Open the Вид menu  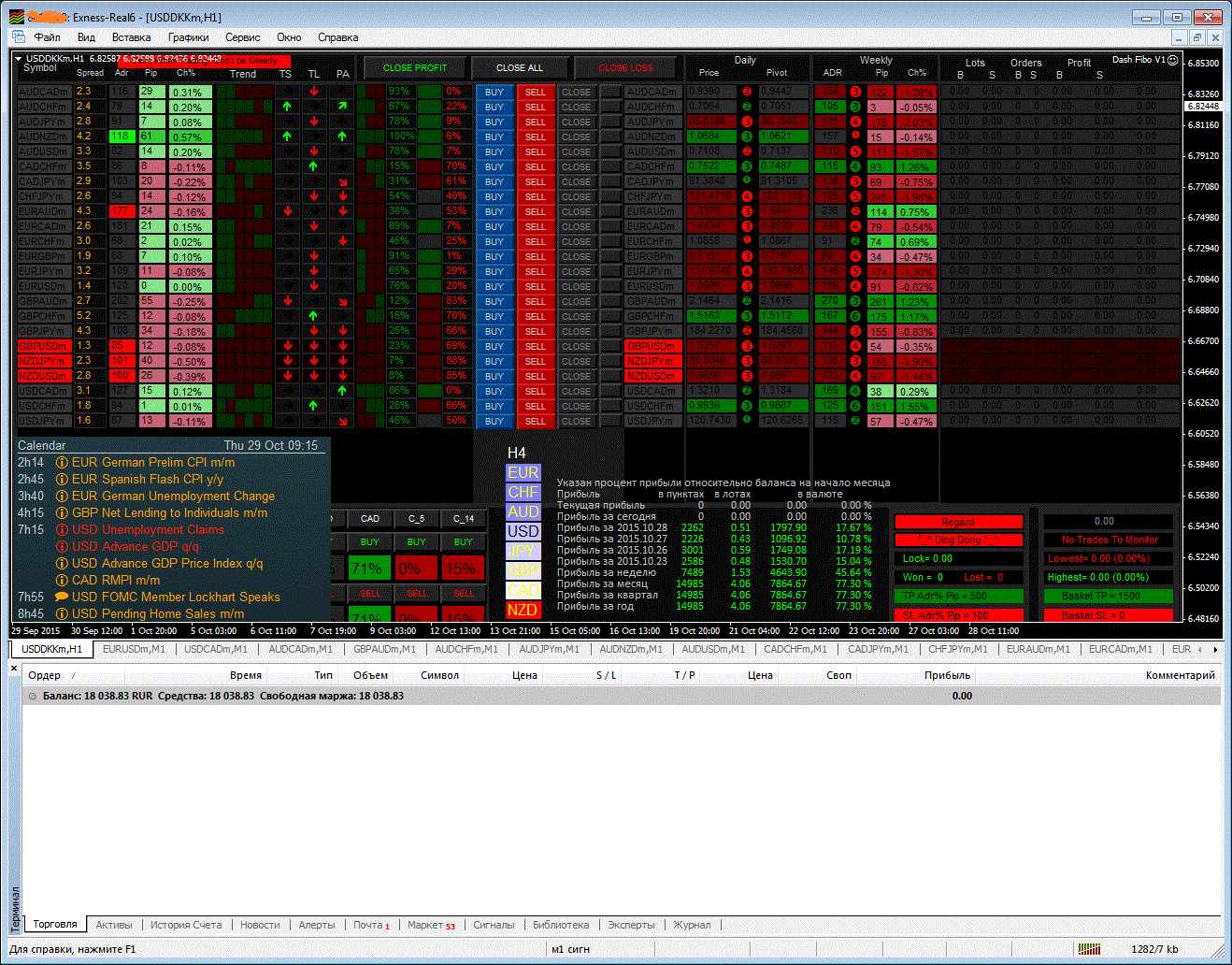(86, 37)
